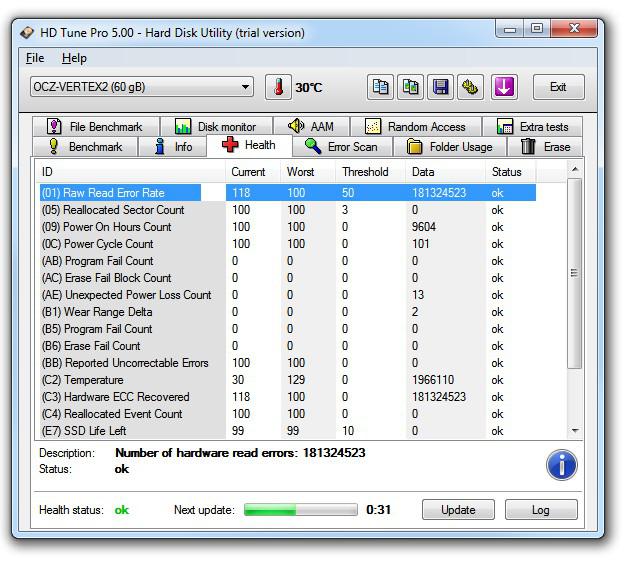Click the Status column header

[x=511, y=172]
